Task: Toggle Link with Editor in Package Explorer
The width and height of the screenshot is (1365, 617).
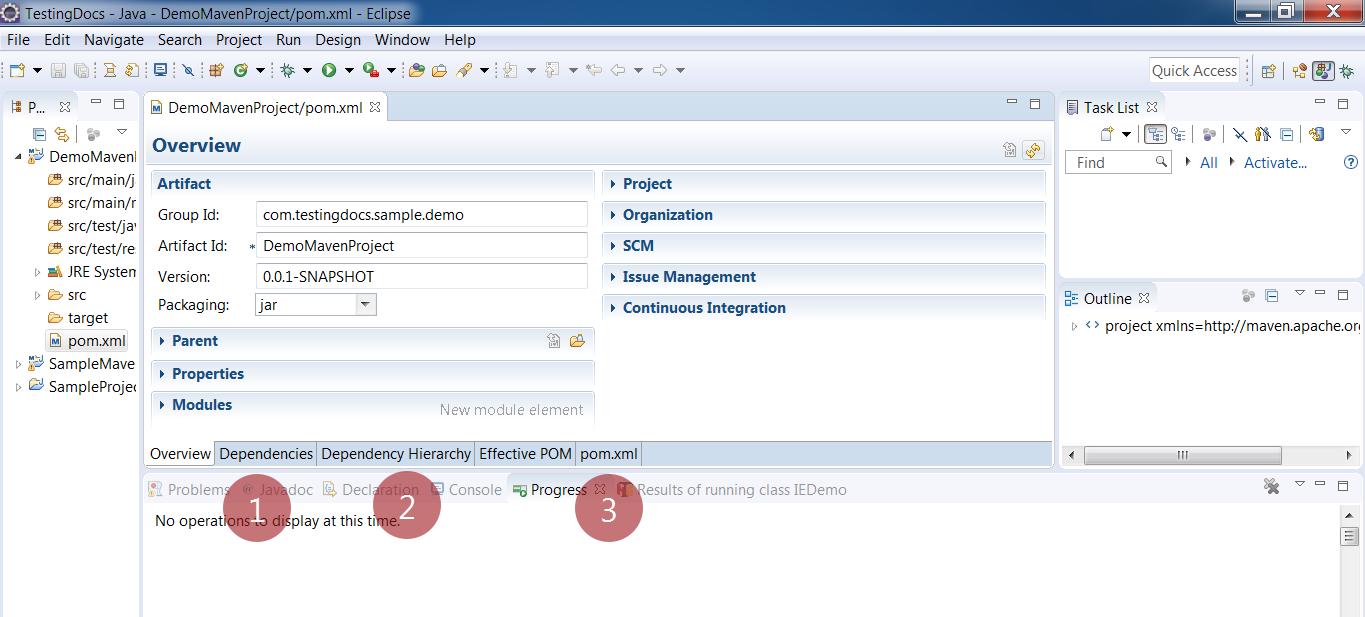Action: coord(62,133)
